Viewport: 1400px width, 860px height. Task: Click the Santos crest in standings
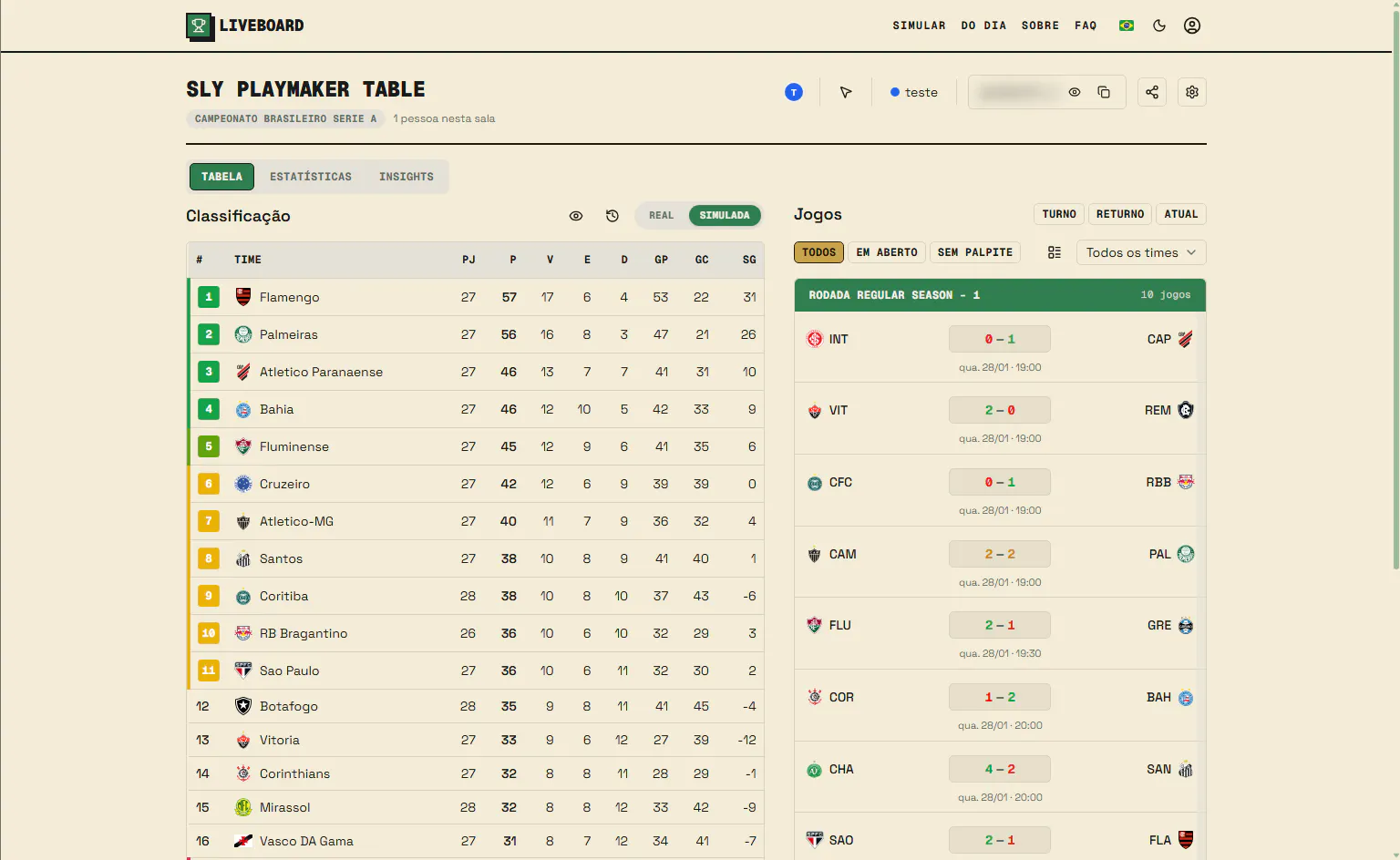coord(243,558)
